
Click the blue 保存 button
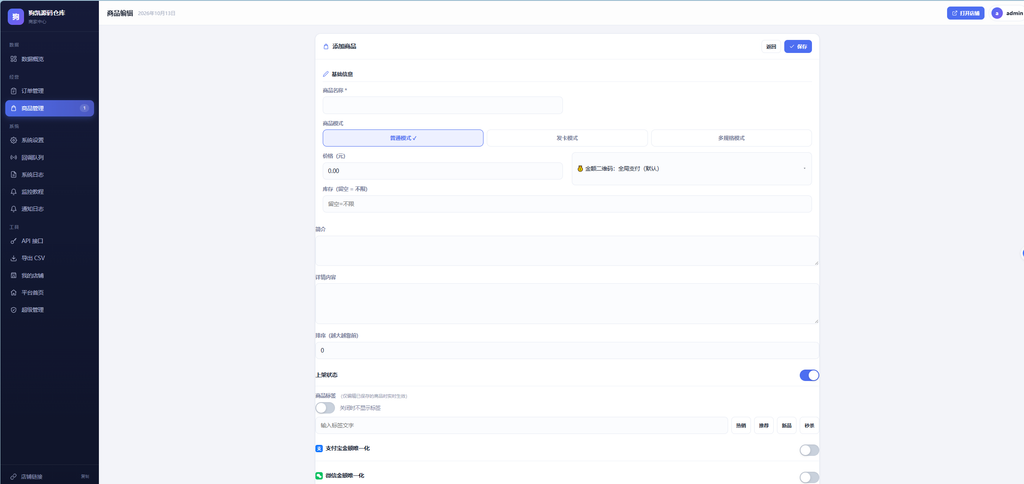pyautogui.click(x=798, y=46)
